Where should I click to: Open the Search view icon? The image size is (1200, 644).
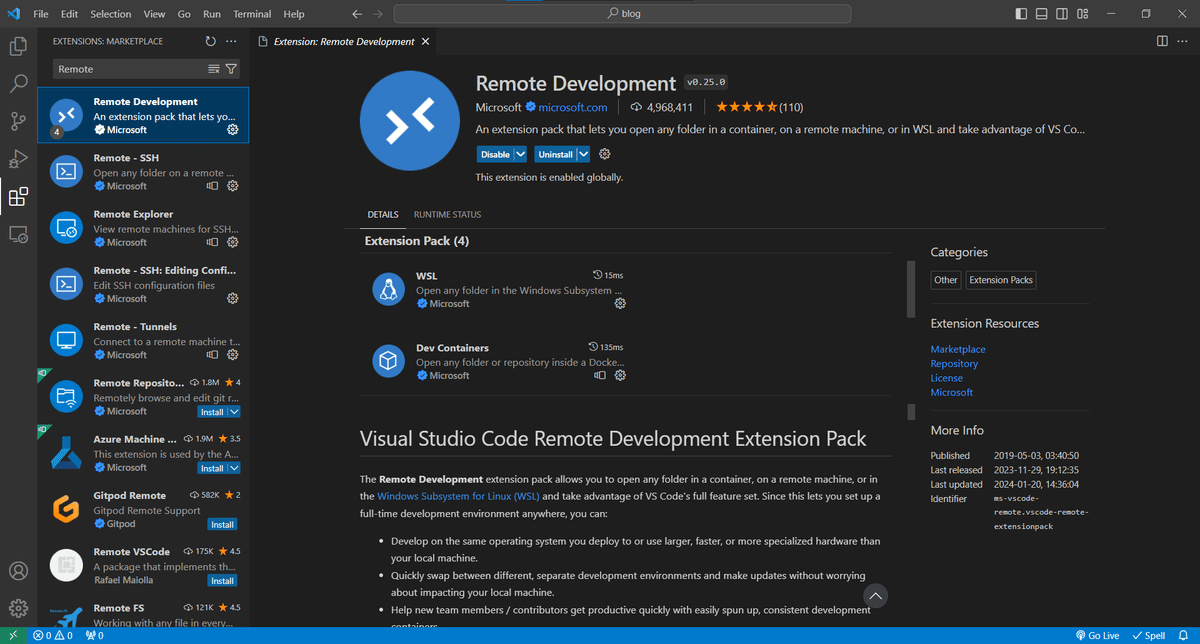pos(18,84)
